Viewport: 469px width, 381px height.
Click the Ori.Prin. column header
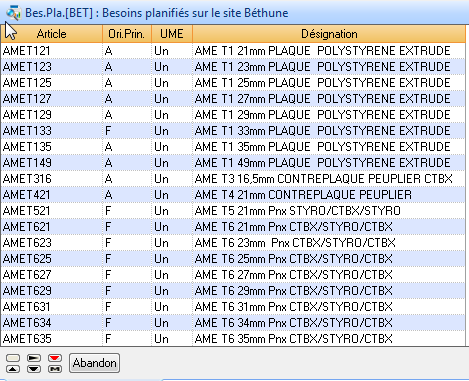tap(127, 34)
